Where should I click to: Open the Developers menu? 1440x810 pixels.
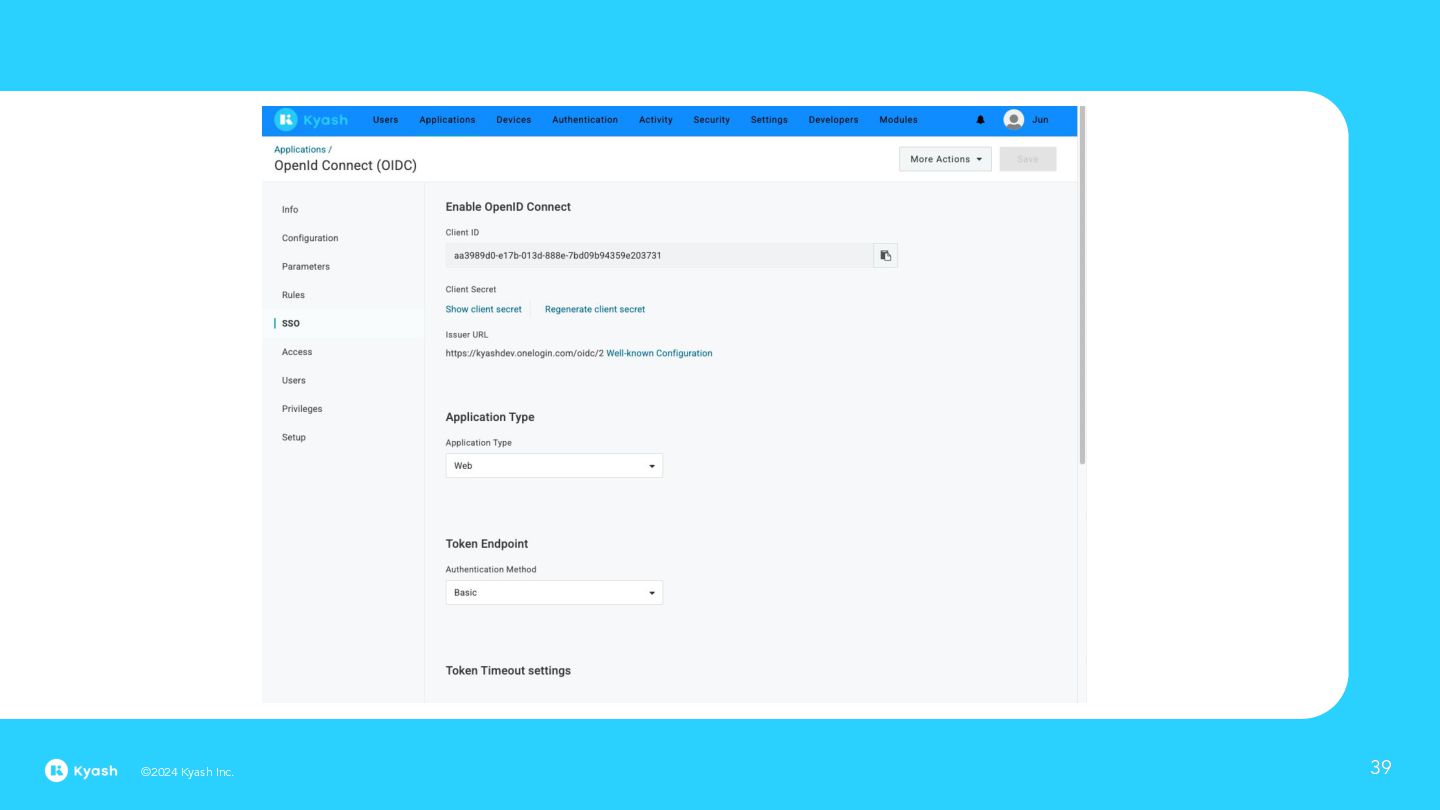[833, 120]
